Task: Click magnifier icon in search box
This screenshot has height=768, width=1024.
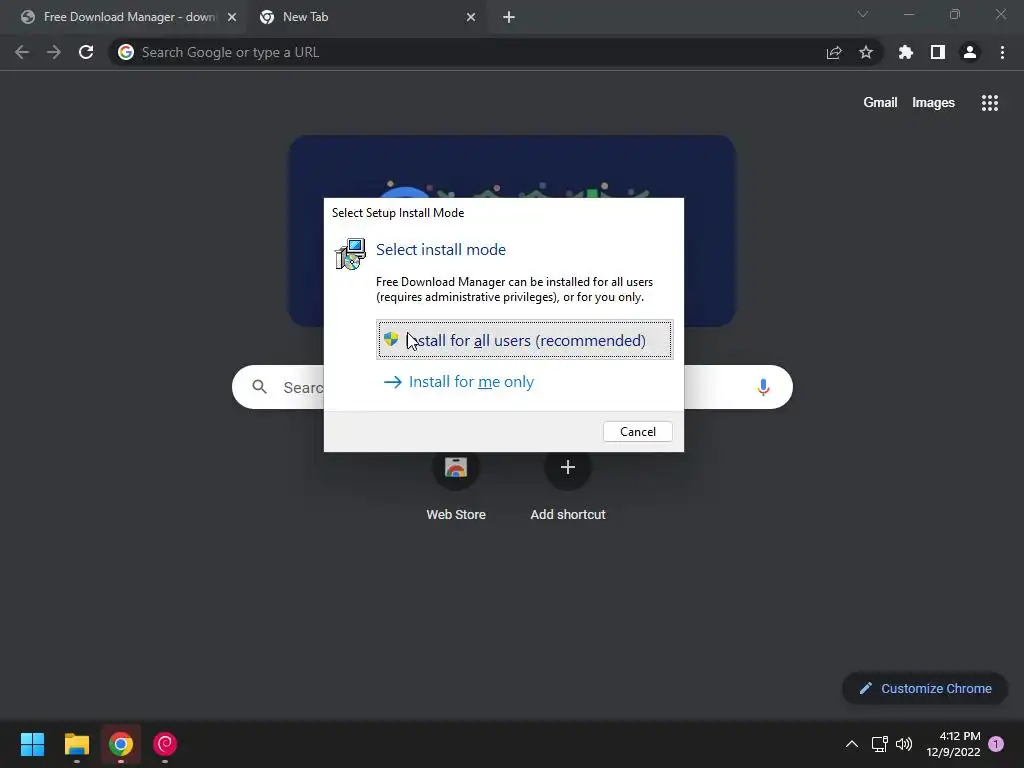Action: point(259,387)
